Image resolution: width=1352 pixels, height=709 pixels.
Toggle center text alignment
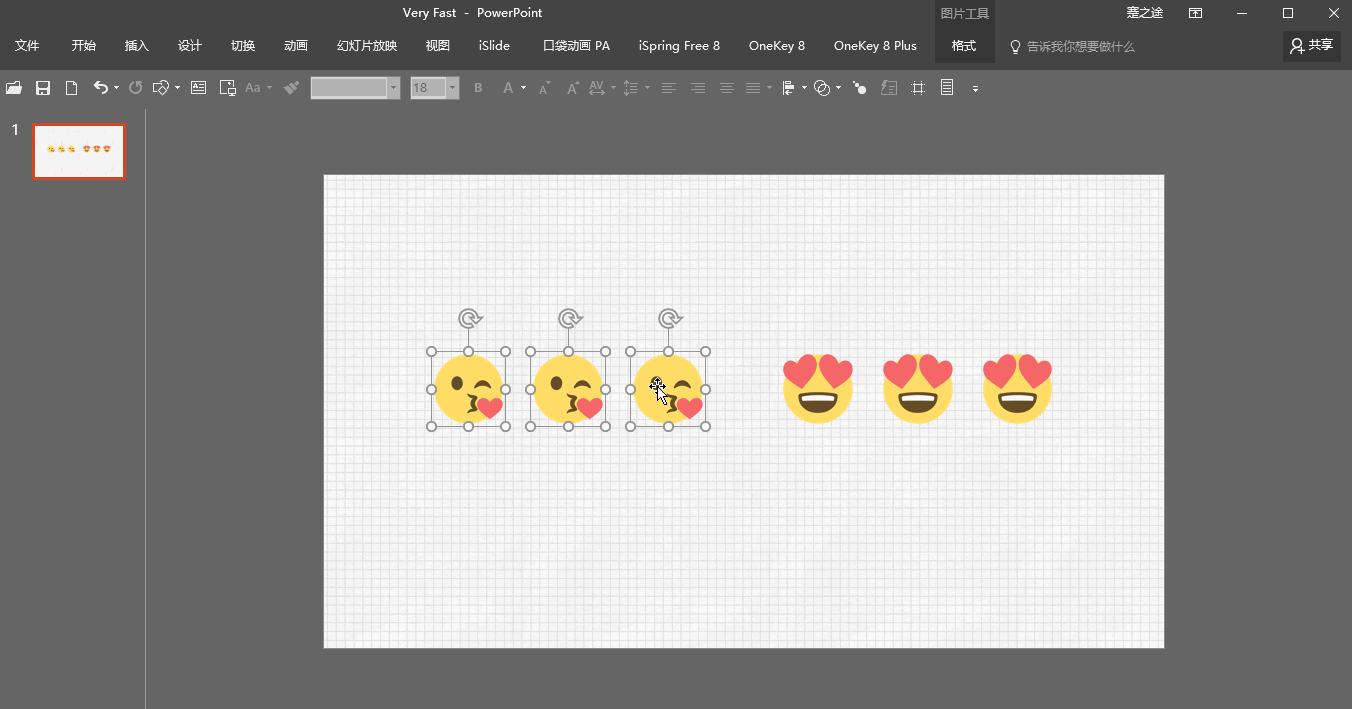[x=727, y=88]
